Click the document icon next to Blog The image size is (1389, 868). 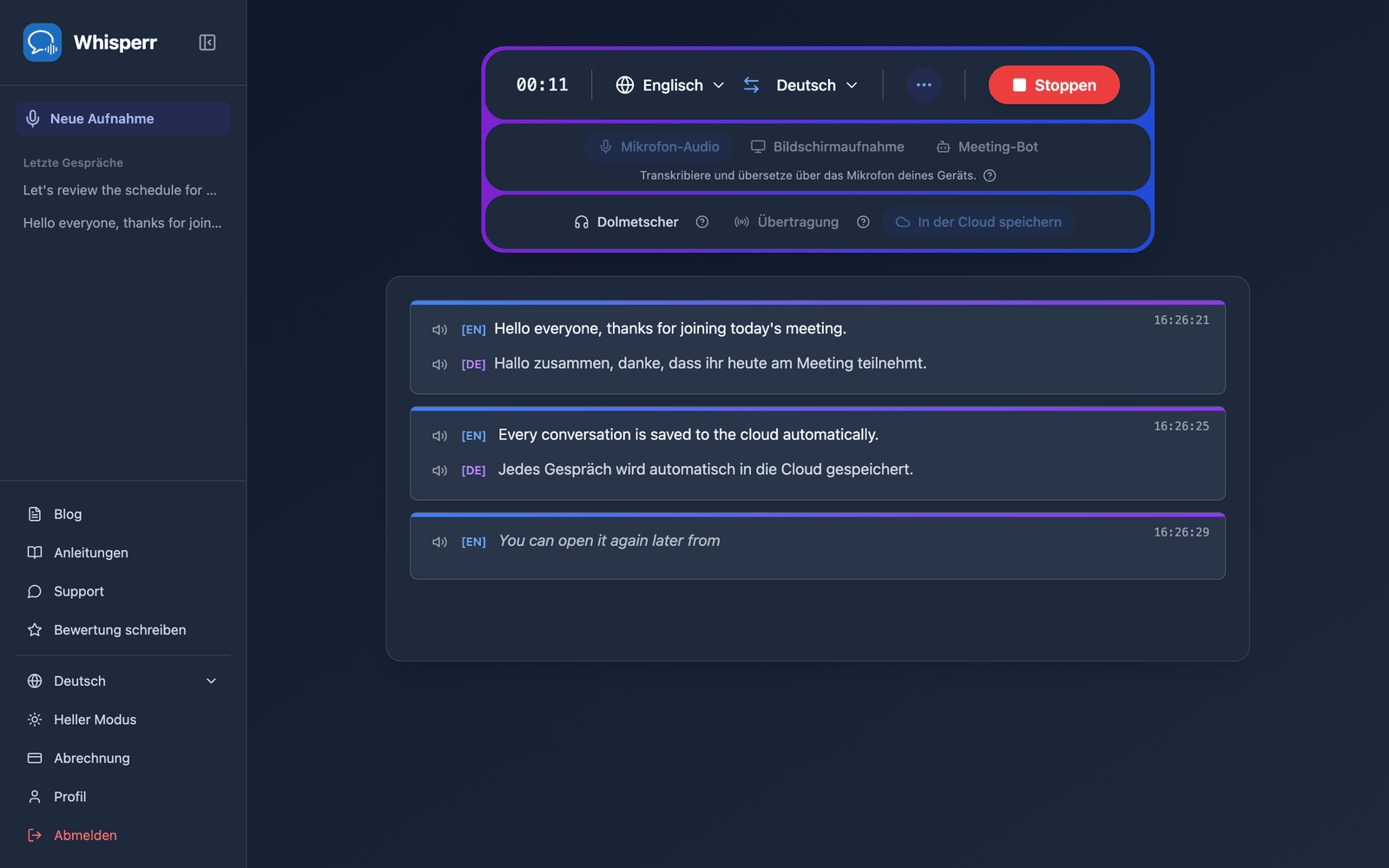35,514
